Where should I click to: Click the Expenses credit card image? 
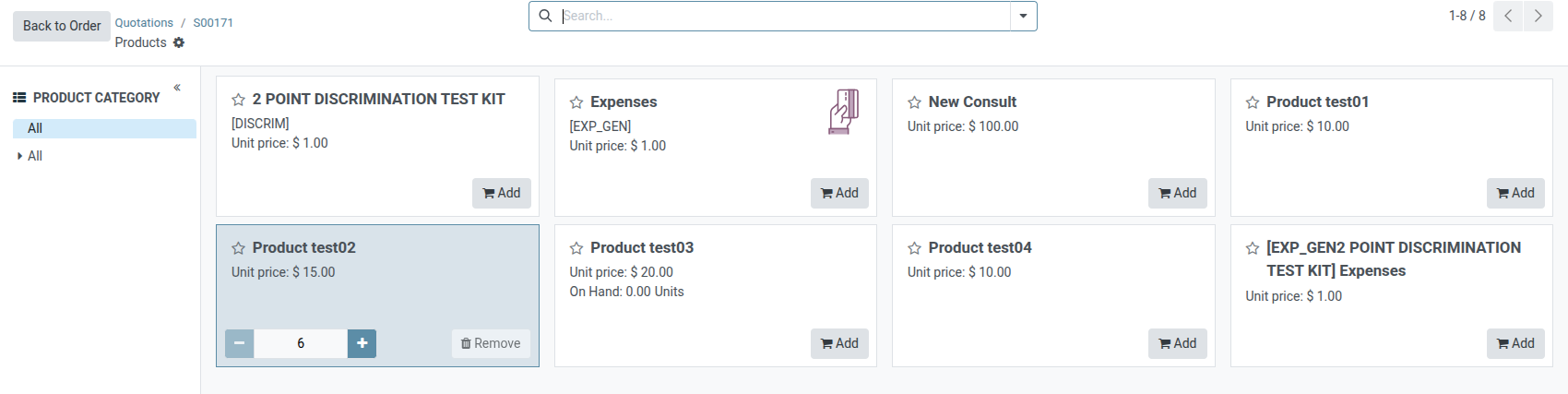point(843,112)
